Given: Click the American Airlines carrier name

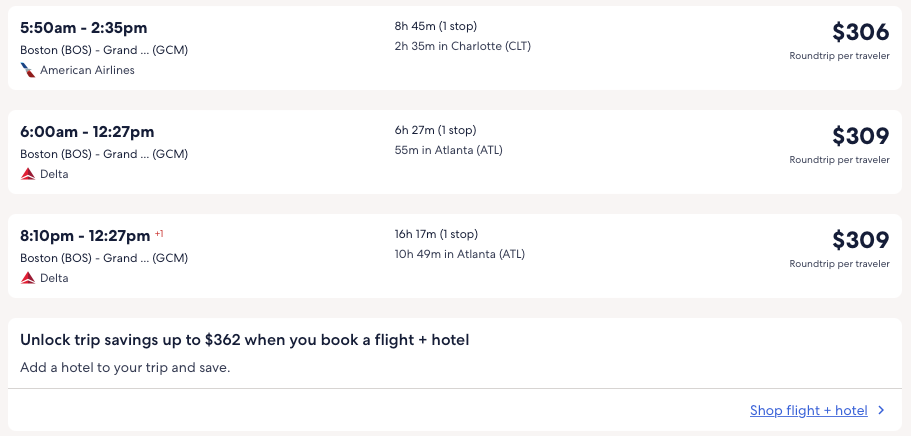Looking at the screenshot, I should click(87, 70).
